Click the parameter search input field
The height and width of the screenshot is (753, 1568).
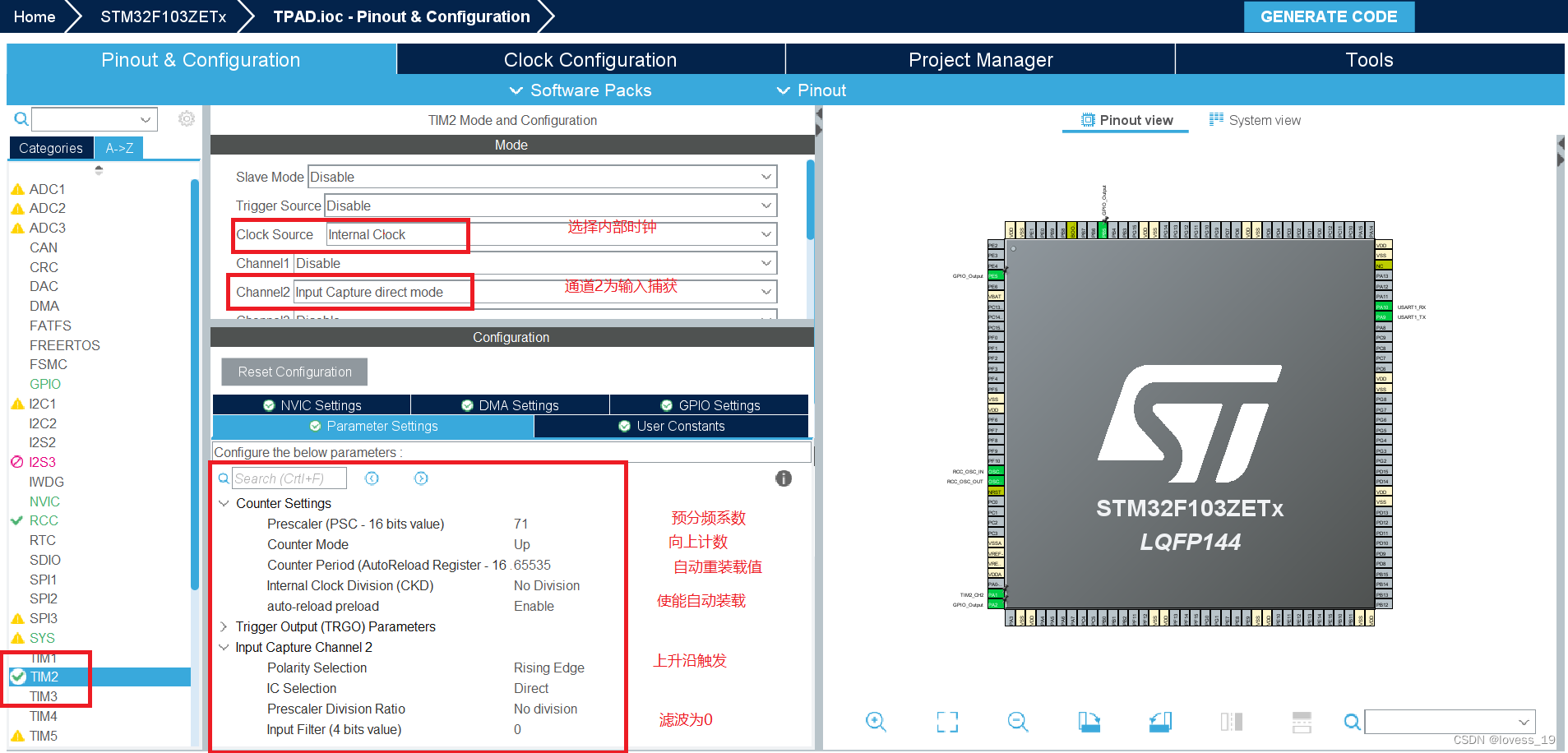pos(289,478)
